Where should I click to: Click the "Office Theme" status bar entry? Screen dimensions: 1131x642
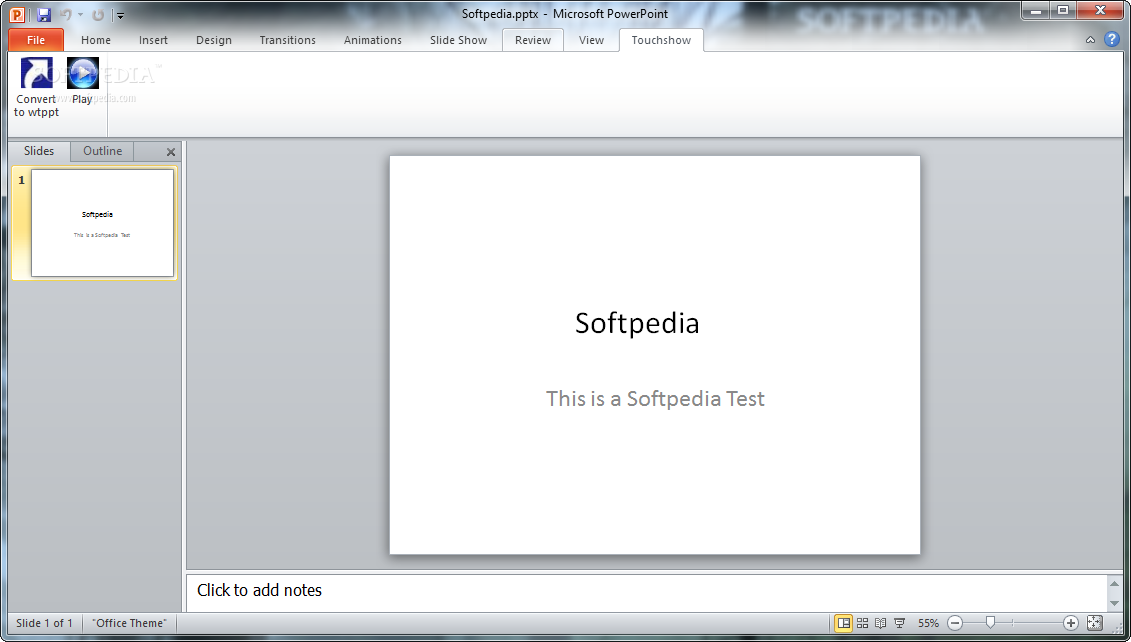point(129,623)
